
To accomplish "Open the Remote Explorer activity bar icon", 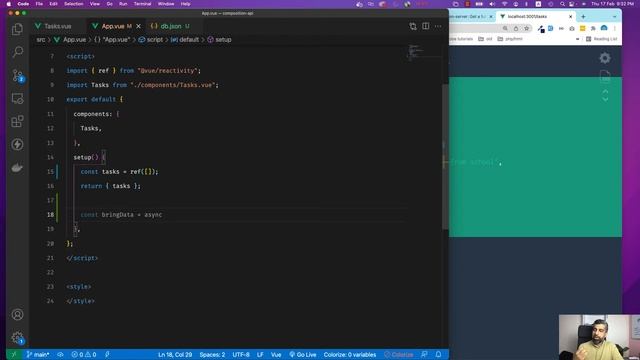I will [17, 98].
